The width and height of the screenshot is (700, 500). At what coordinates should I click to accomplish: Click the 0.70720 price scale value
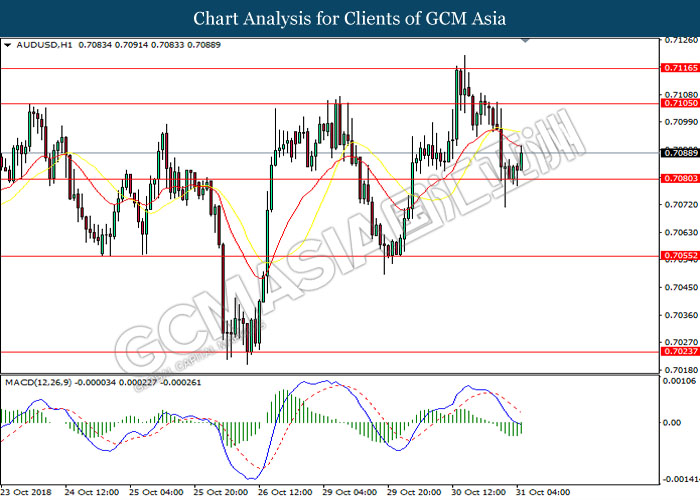(681, 205)
